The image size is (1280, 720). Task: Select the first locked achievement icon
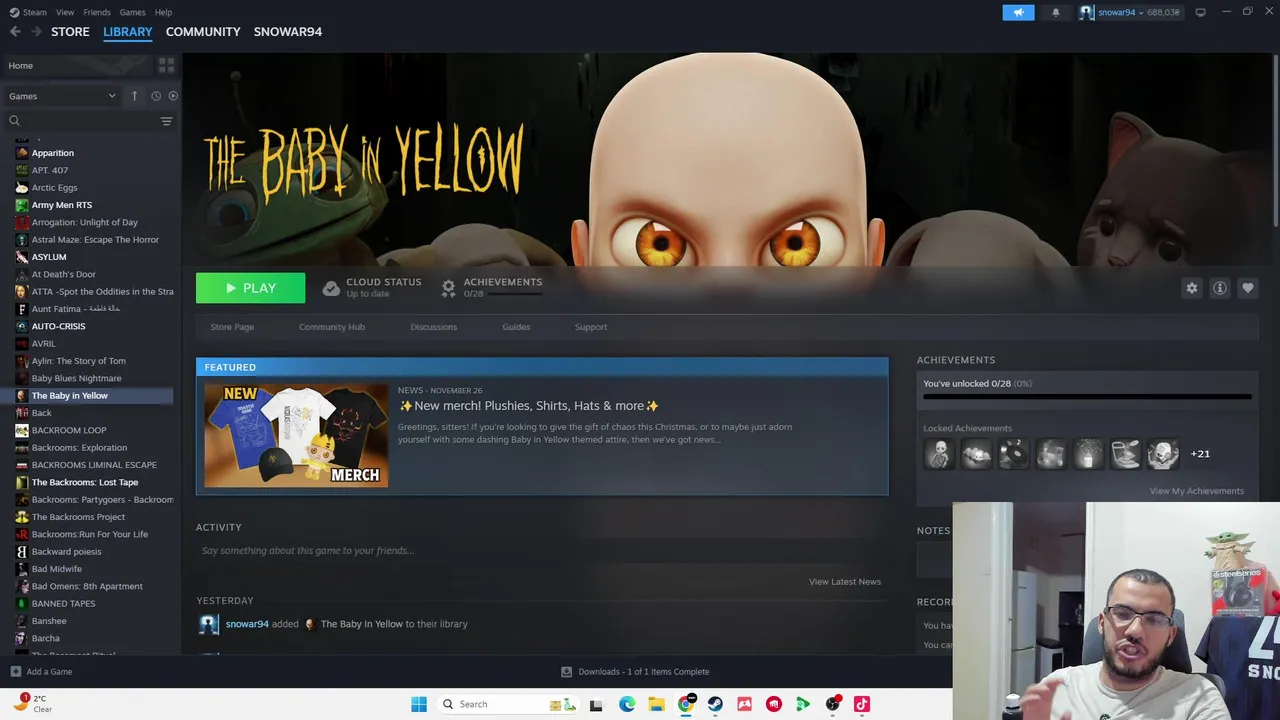939,454
